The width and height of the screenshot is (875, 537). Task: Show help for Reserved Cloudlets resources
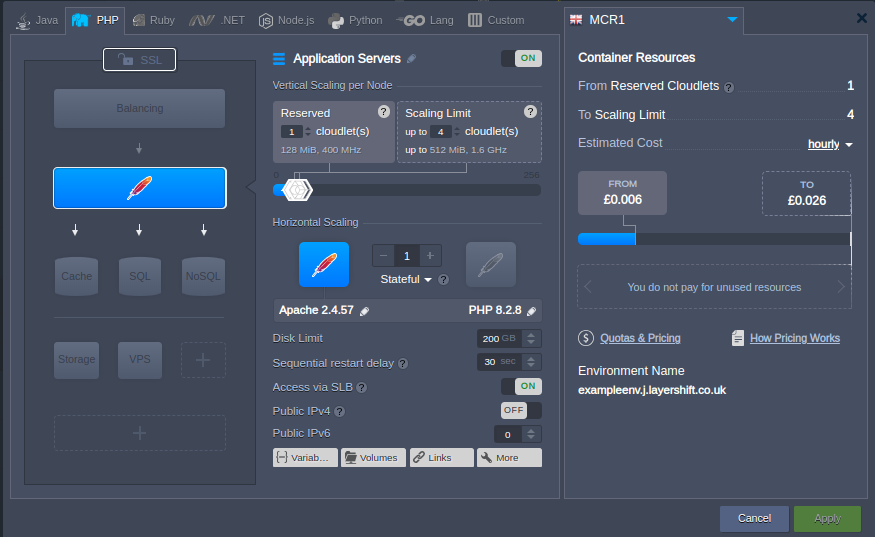[729, 87]
